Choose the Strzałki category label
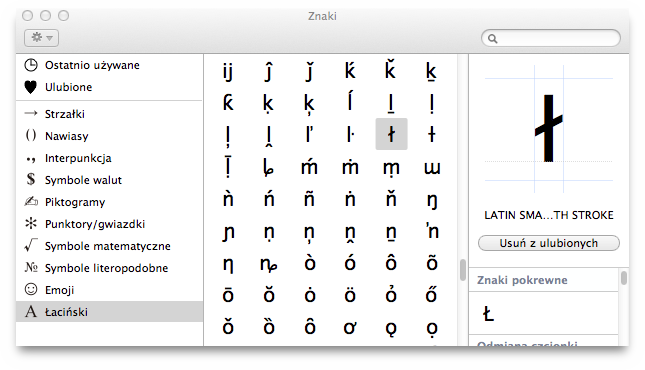645x370 pixels. [x=65, y=114]
